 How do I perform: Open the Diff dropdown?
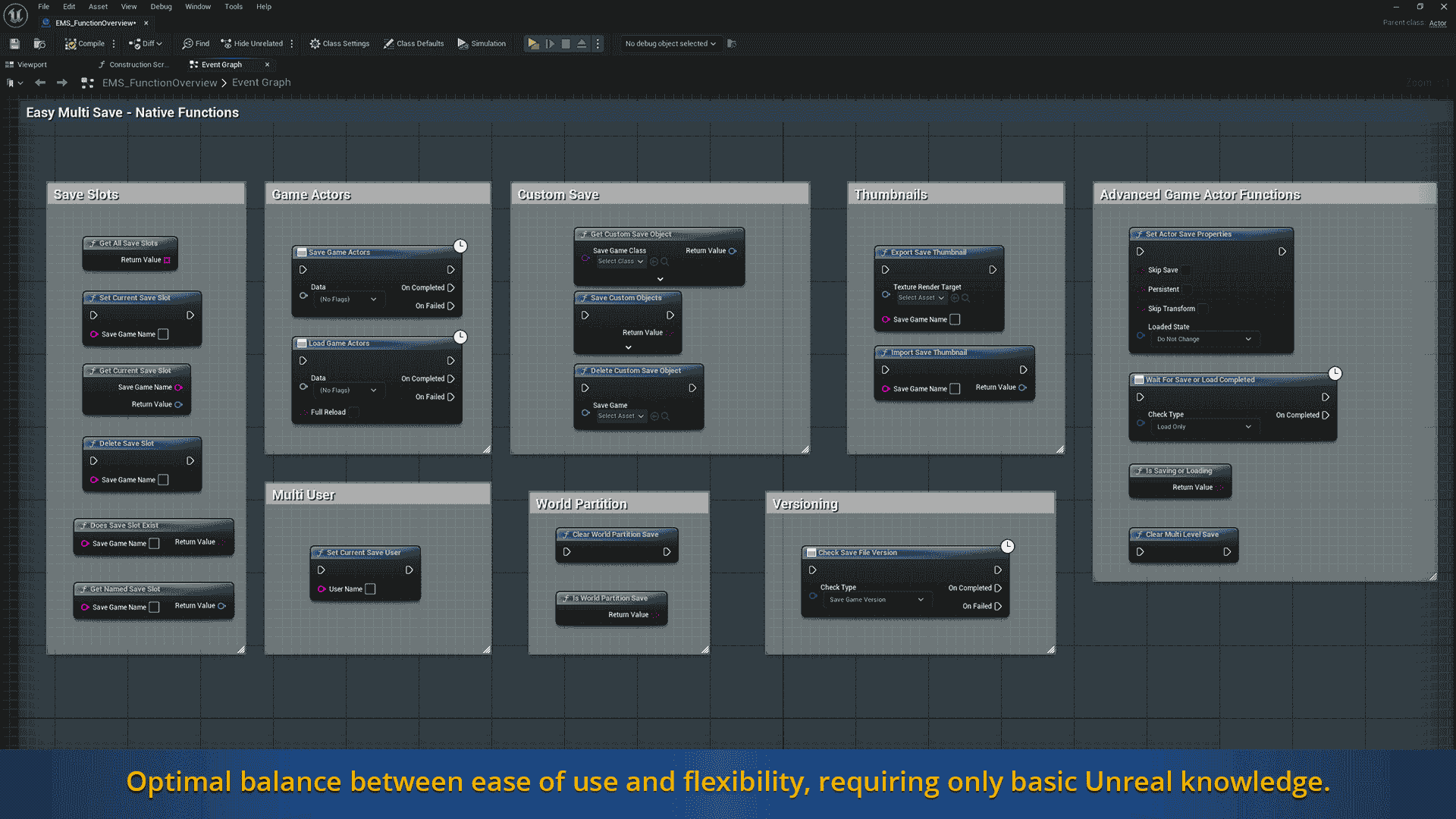click(146, 44)
